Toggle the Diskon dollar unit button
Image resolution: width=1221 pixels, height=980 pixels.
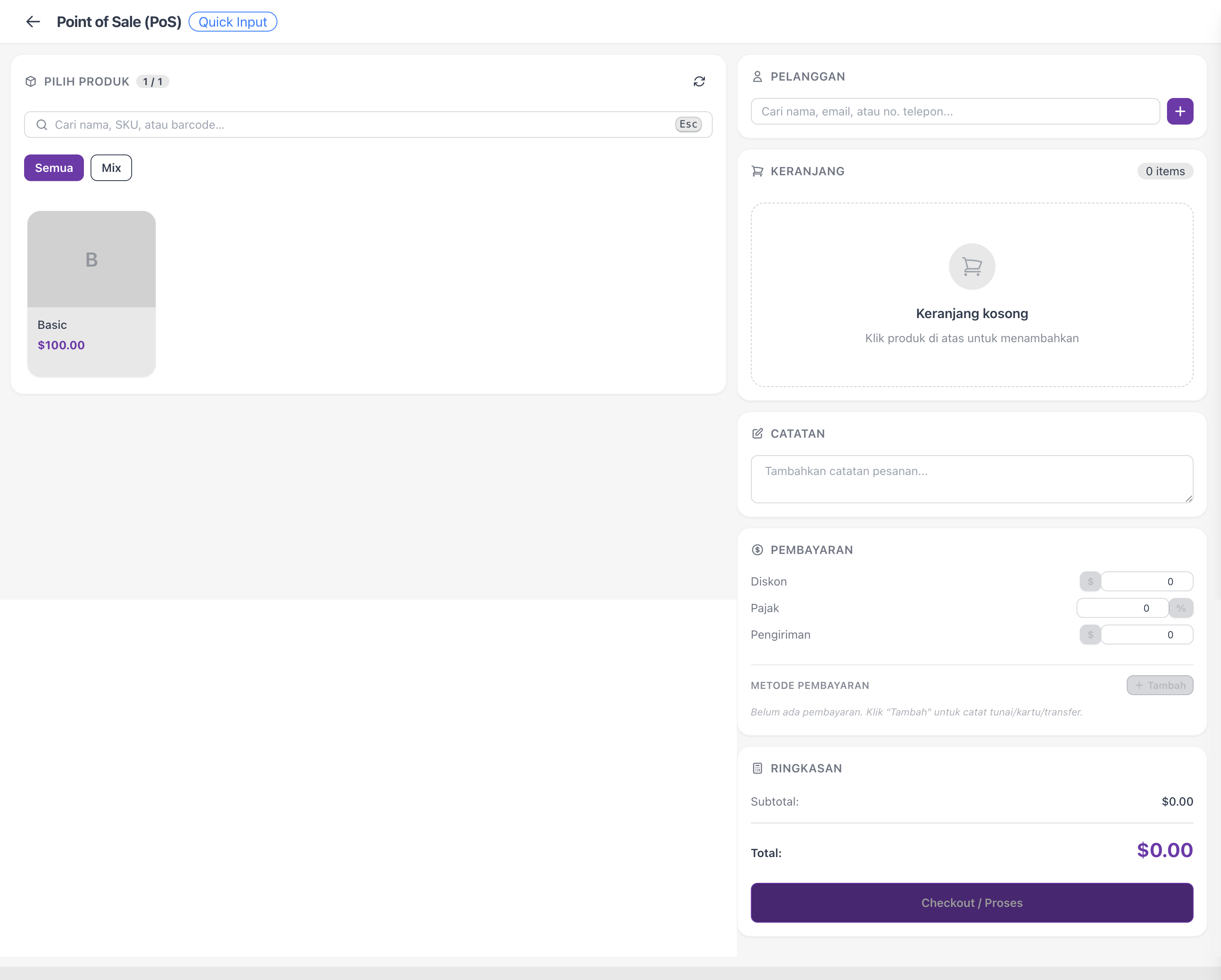click(x=1090, y=581)
